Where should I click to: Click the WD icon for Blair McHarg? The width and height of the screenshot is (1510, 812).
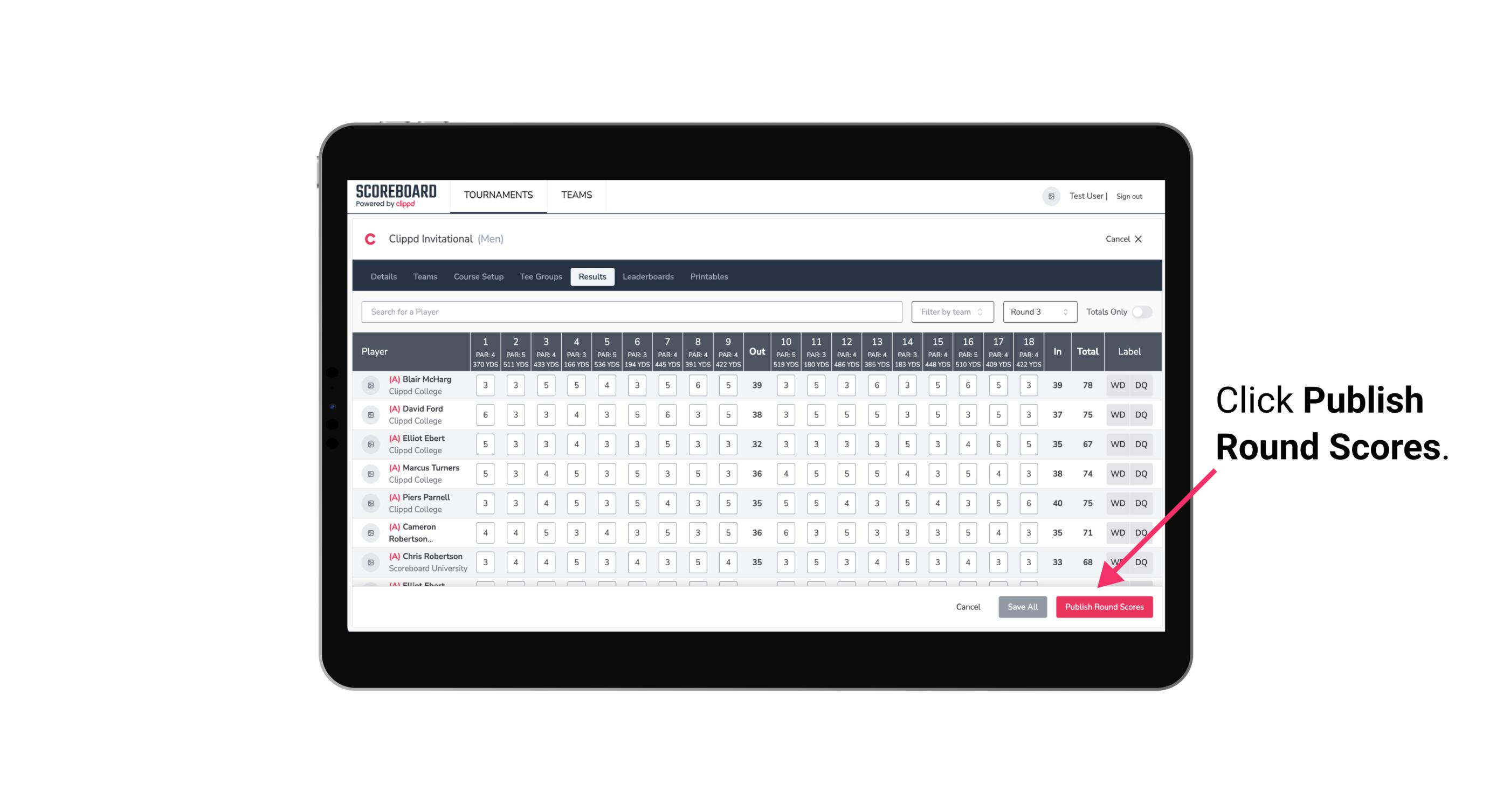(x=1118, y=385)
